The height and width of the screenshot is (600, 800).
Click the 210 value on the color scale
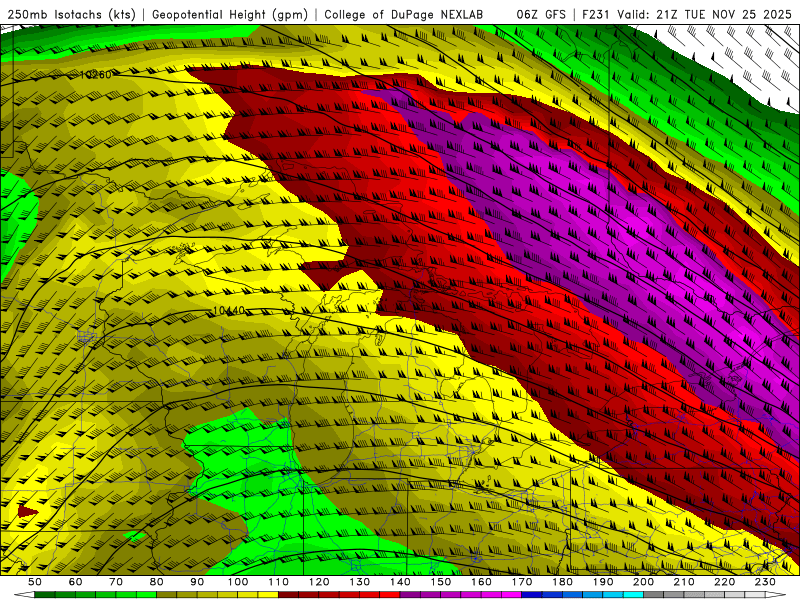click(684, 582)
